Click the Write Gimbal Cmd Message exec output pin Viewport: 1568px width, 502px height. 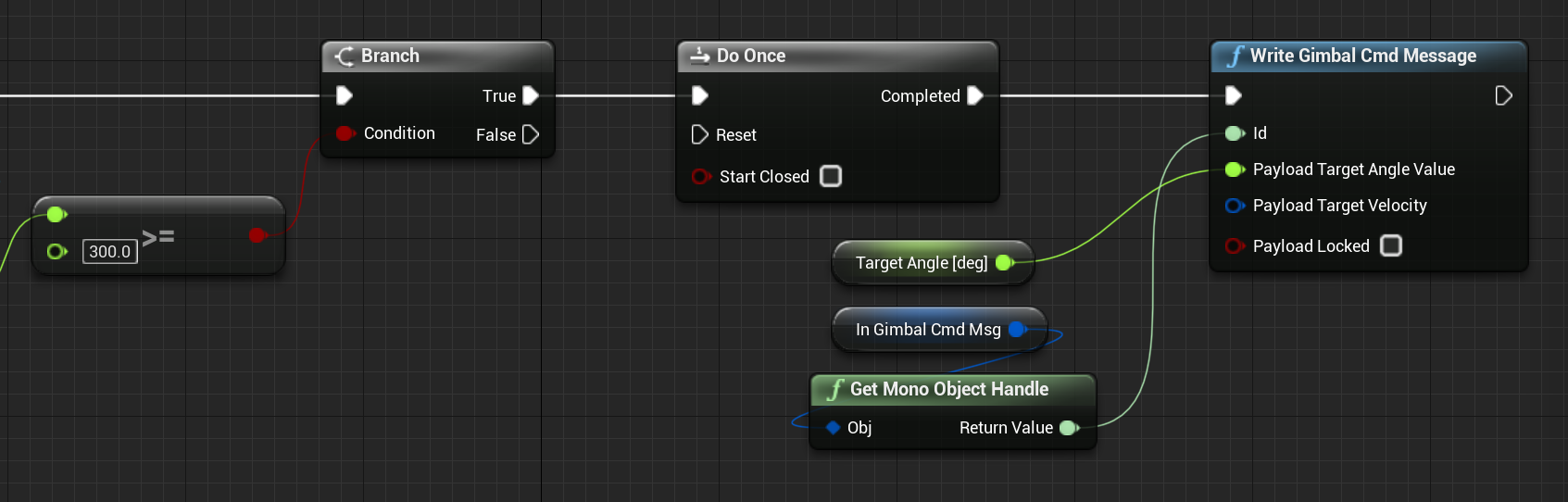pyautogui.click(x=1503, y=95)
